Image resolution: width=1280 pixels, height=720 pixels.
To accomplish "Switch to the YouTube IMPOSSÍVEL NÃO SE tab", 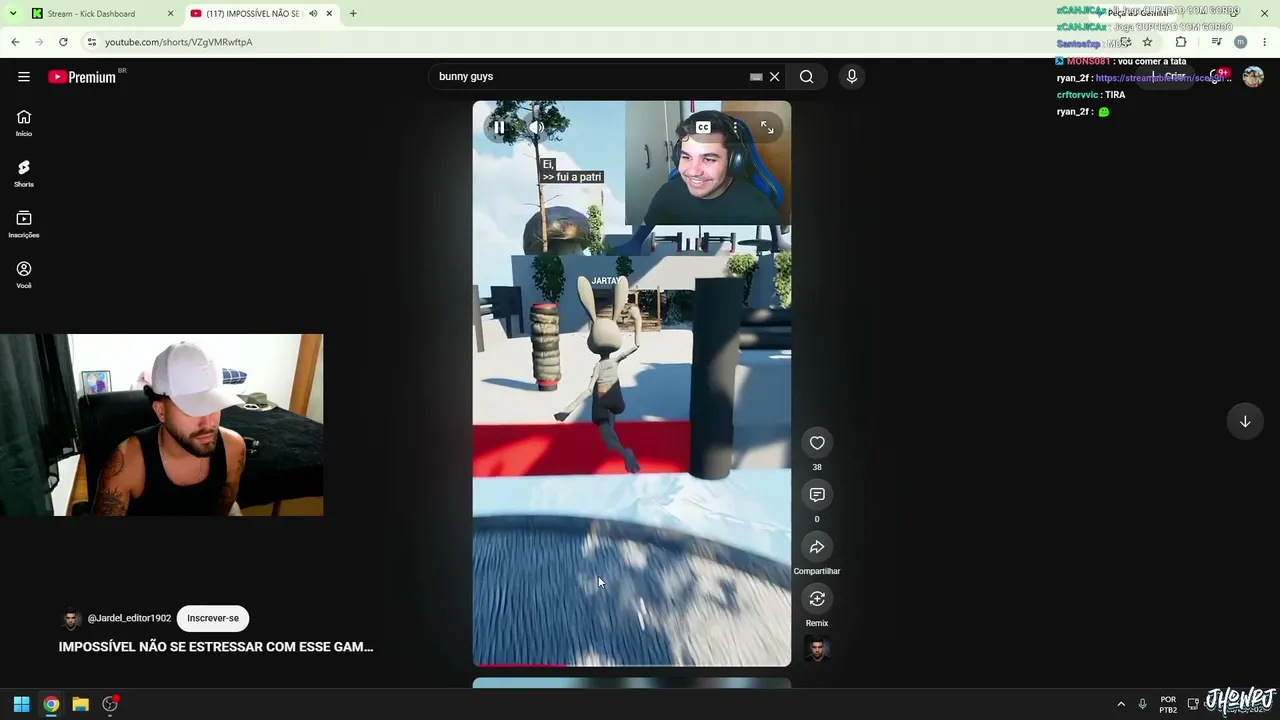I will (x=254, y=14).
